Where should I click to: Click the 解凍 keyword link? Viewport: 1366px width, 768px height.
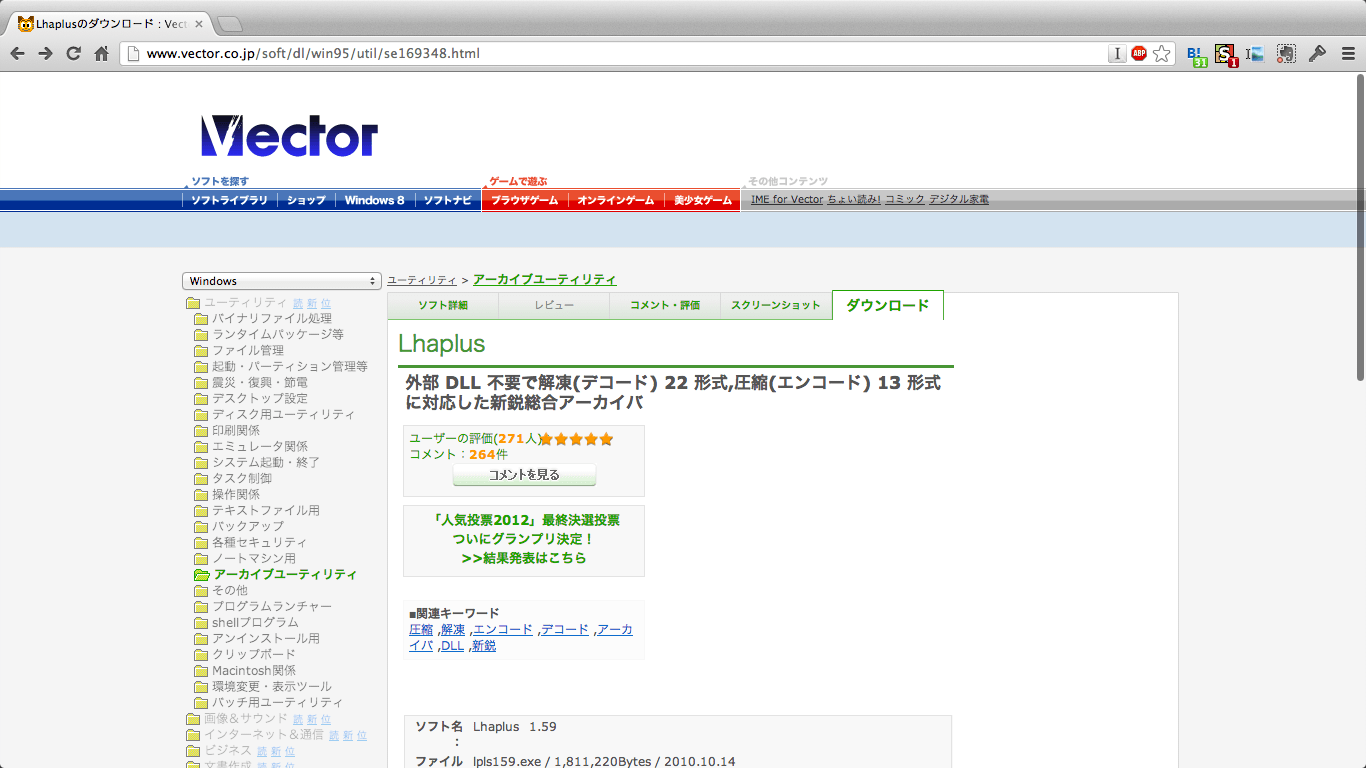453,630
